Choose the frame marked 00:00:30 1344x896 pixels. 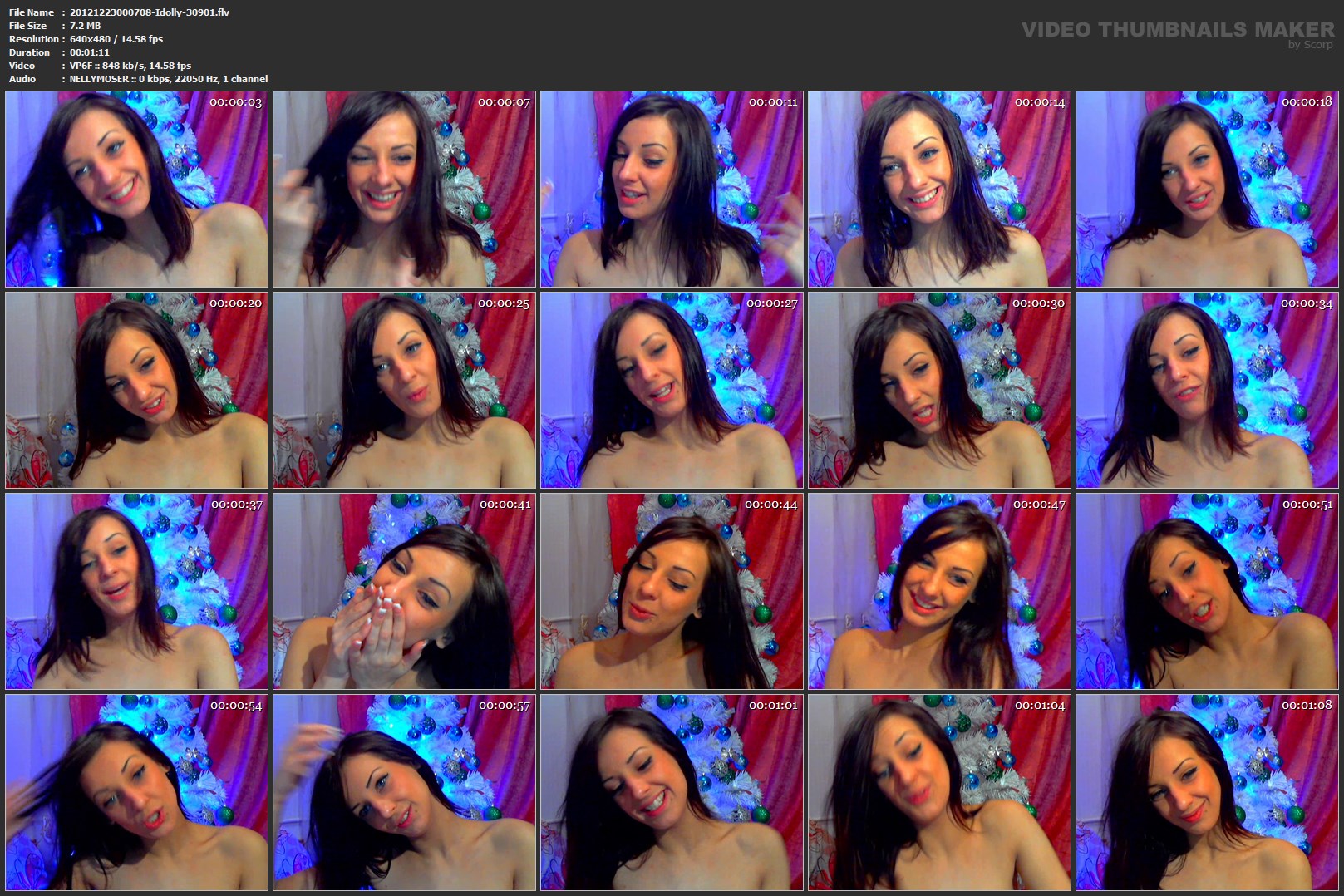point(940,391)
